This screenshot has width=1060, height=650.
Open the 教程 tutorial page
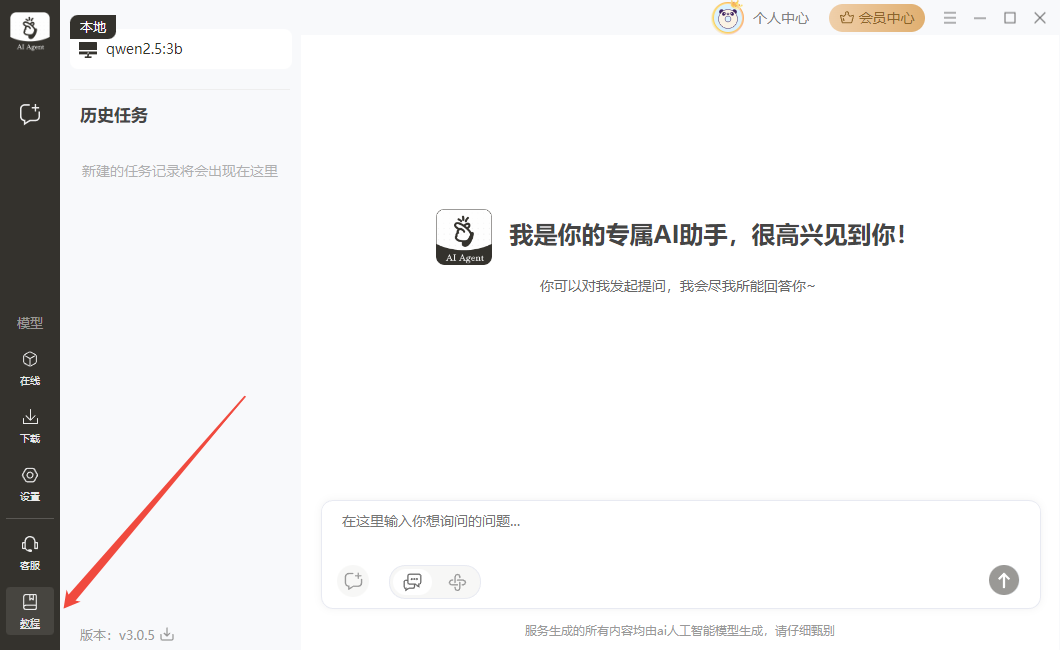coord(30,610)
